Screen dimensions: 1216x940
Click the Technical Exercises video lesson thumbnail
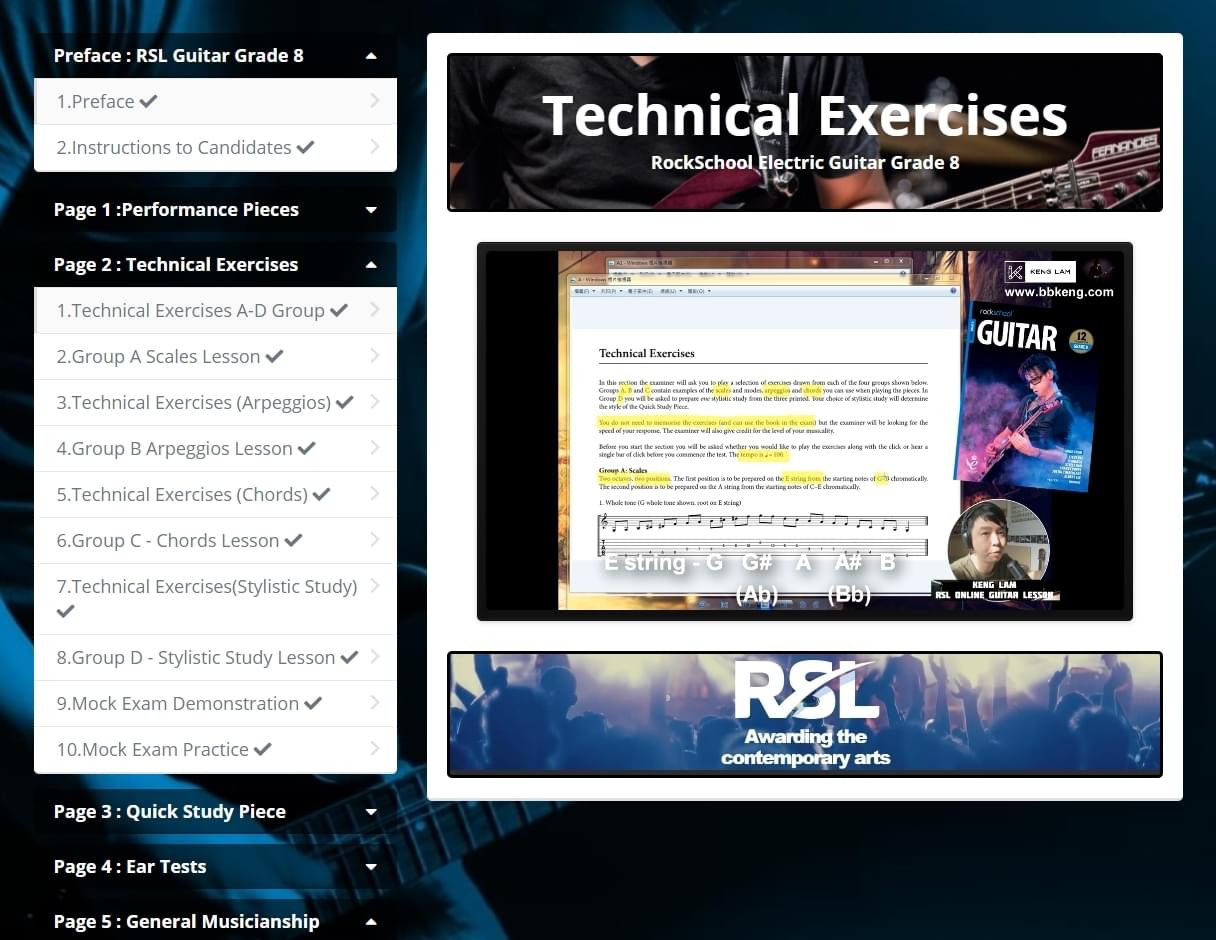coord(805,431)
